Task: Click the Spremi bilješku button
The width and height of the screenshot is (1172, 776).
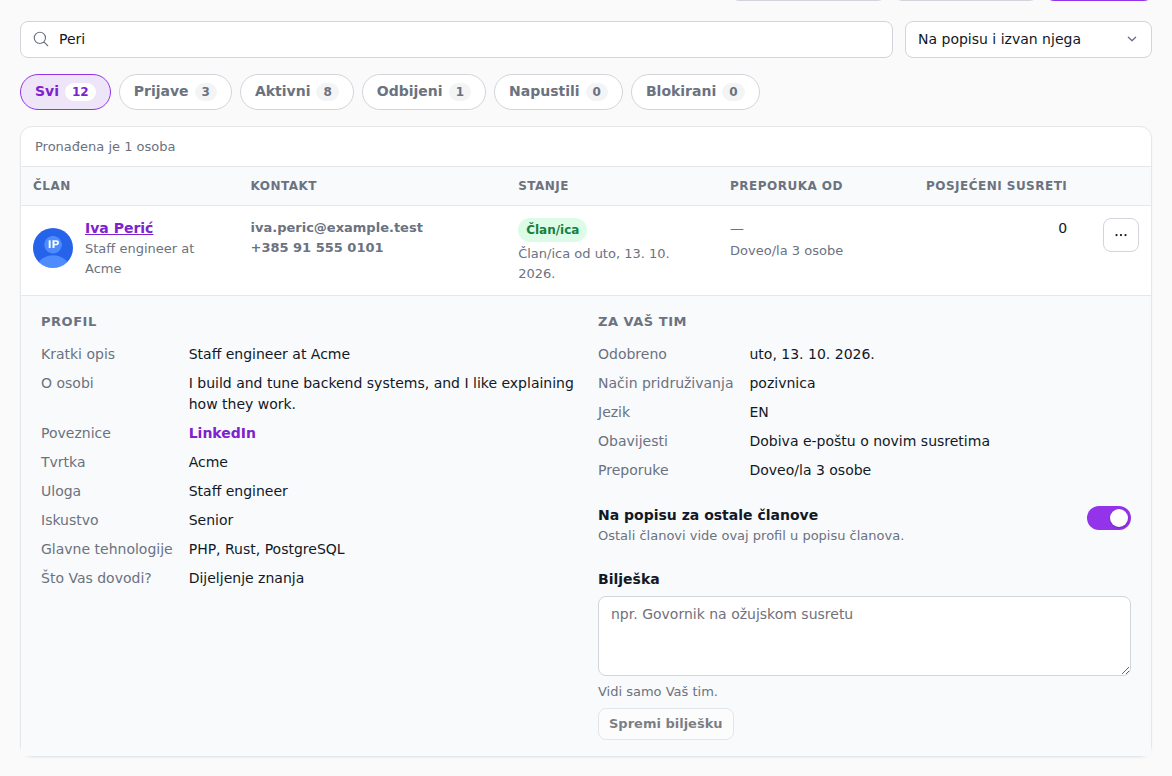Action: click(x=665, y=724)
